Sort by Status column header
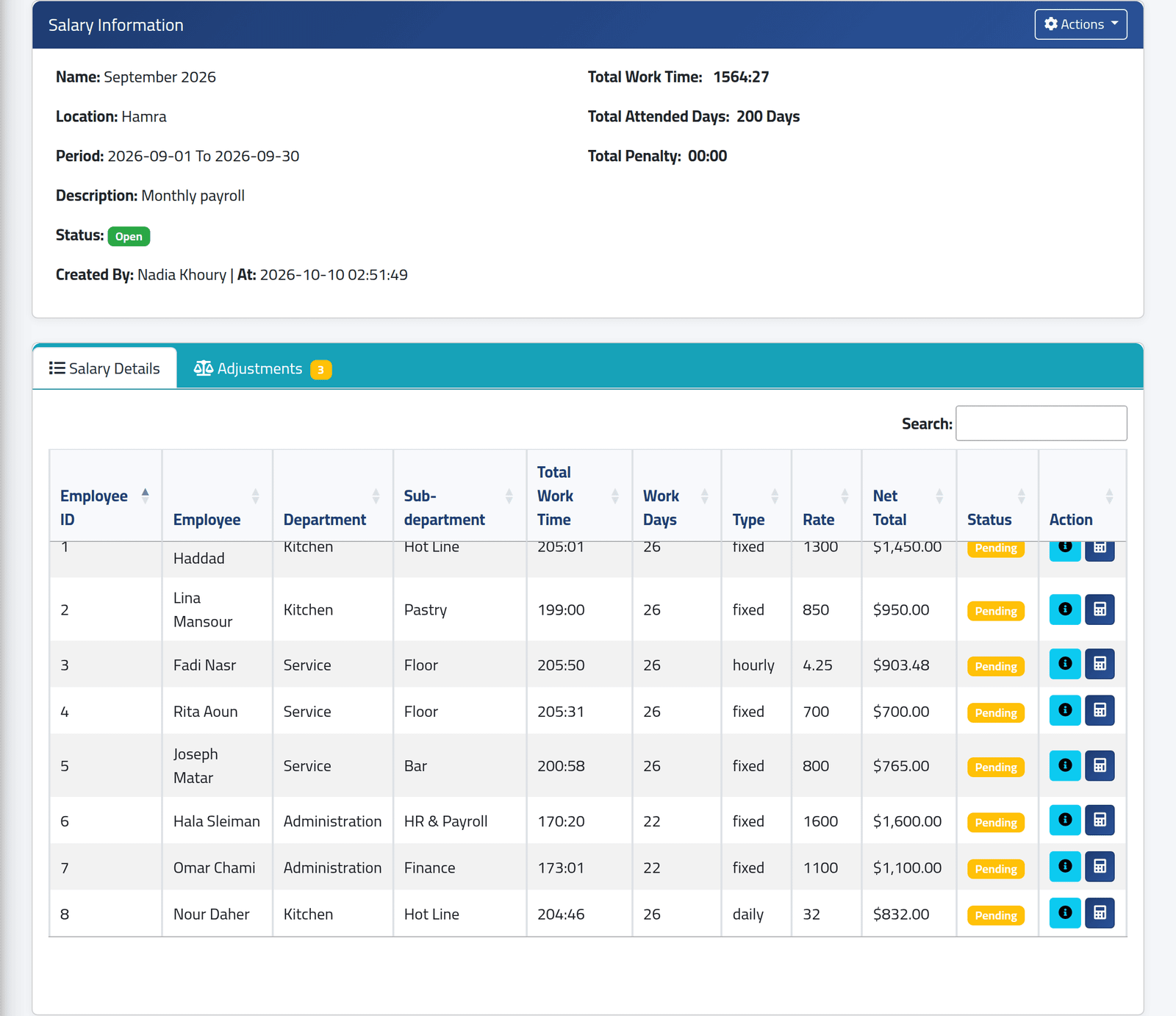 click(x=997, y=496)
